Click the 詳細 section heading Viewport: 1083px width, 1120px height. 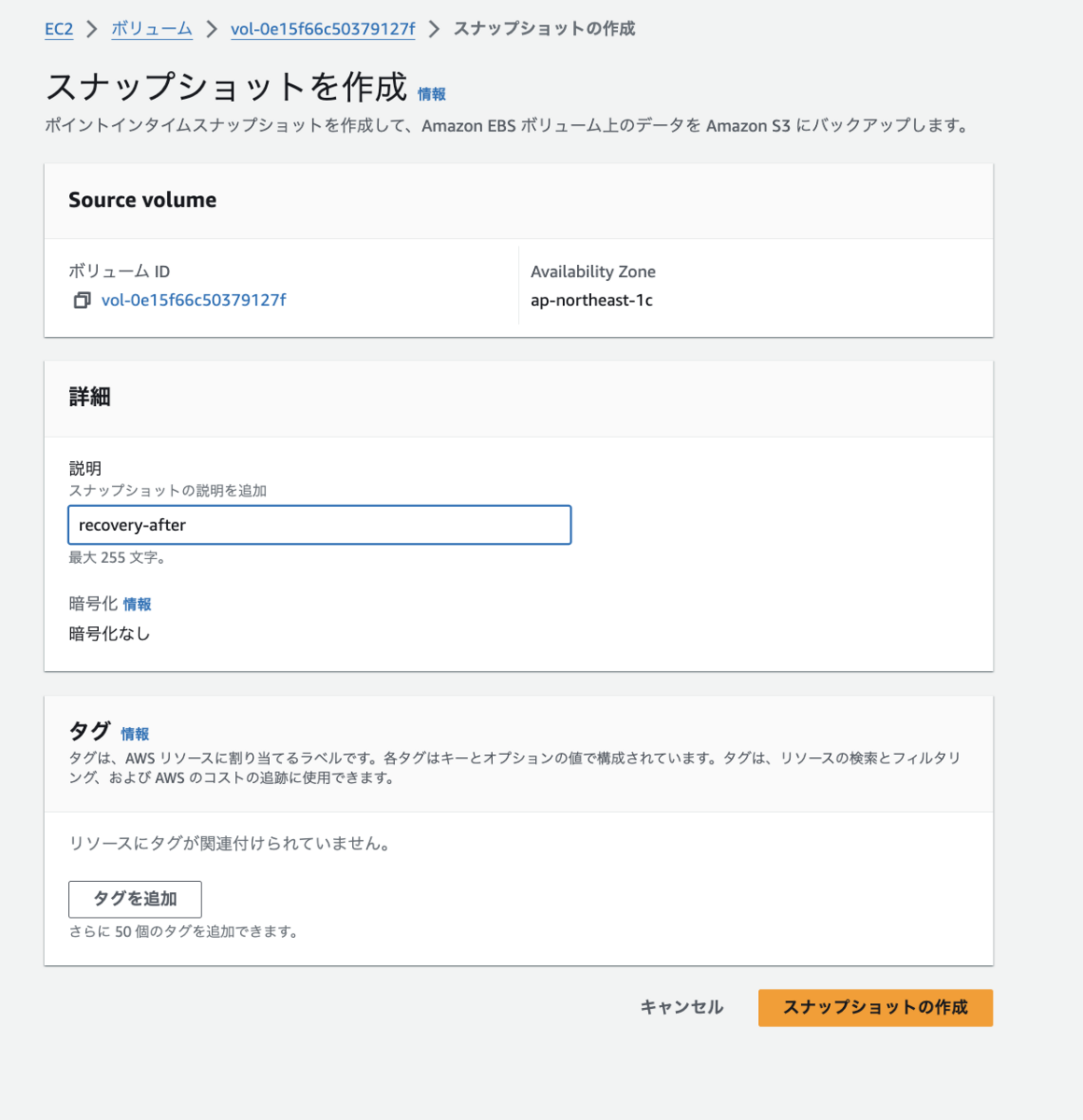[90, 397]
